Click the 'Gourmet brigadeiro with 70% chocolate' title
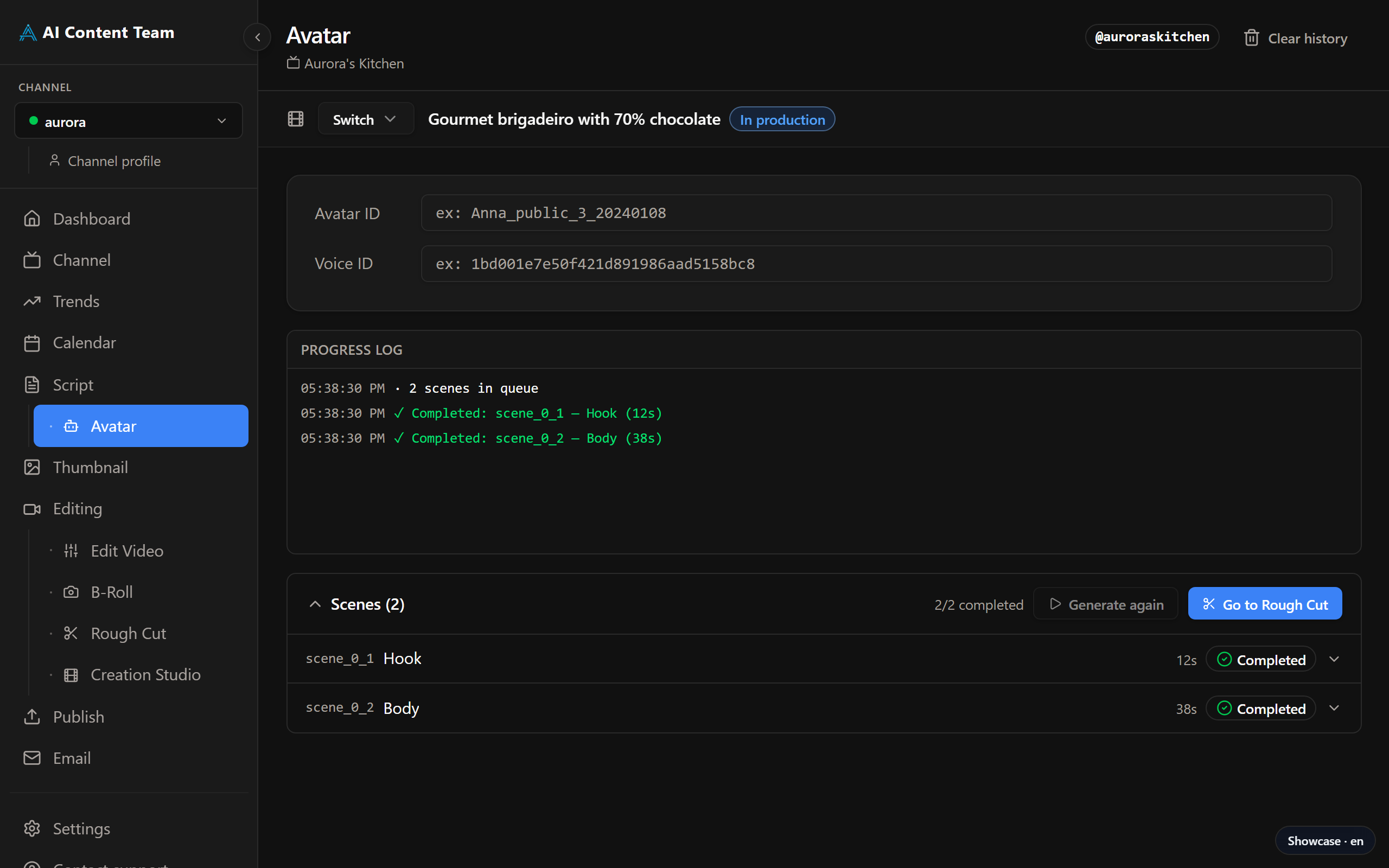Image resolution: width=1389 pixels, height=868 pixels. click(x=574, y=119)
